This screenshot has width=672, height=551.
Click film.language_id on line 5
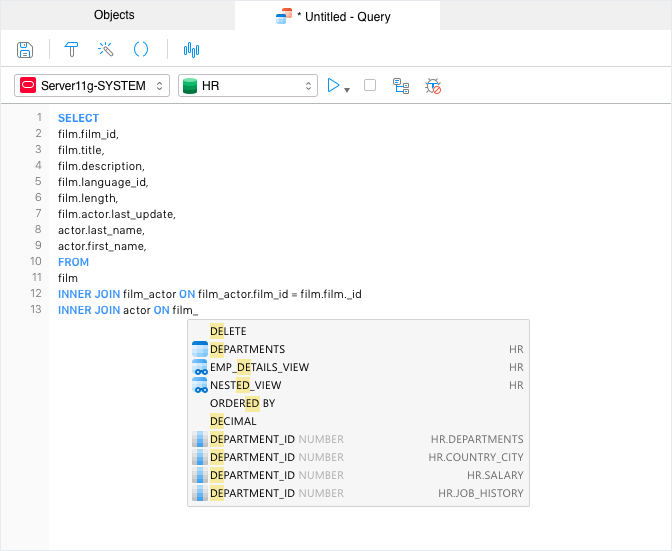pyautogui.click(x=103, y=182)
